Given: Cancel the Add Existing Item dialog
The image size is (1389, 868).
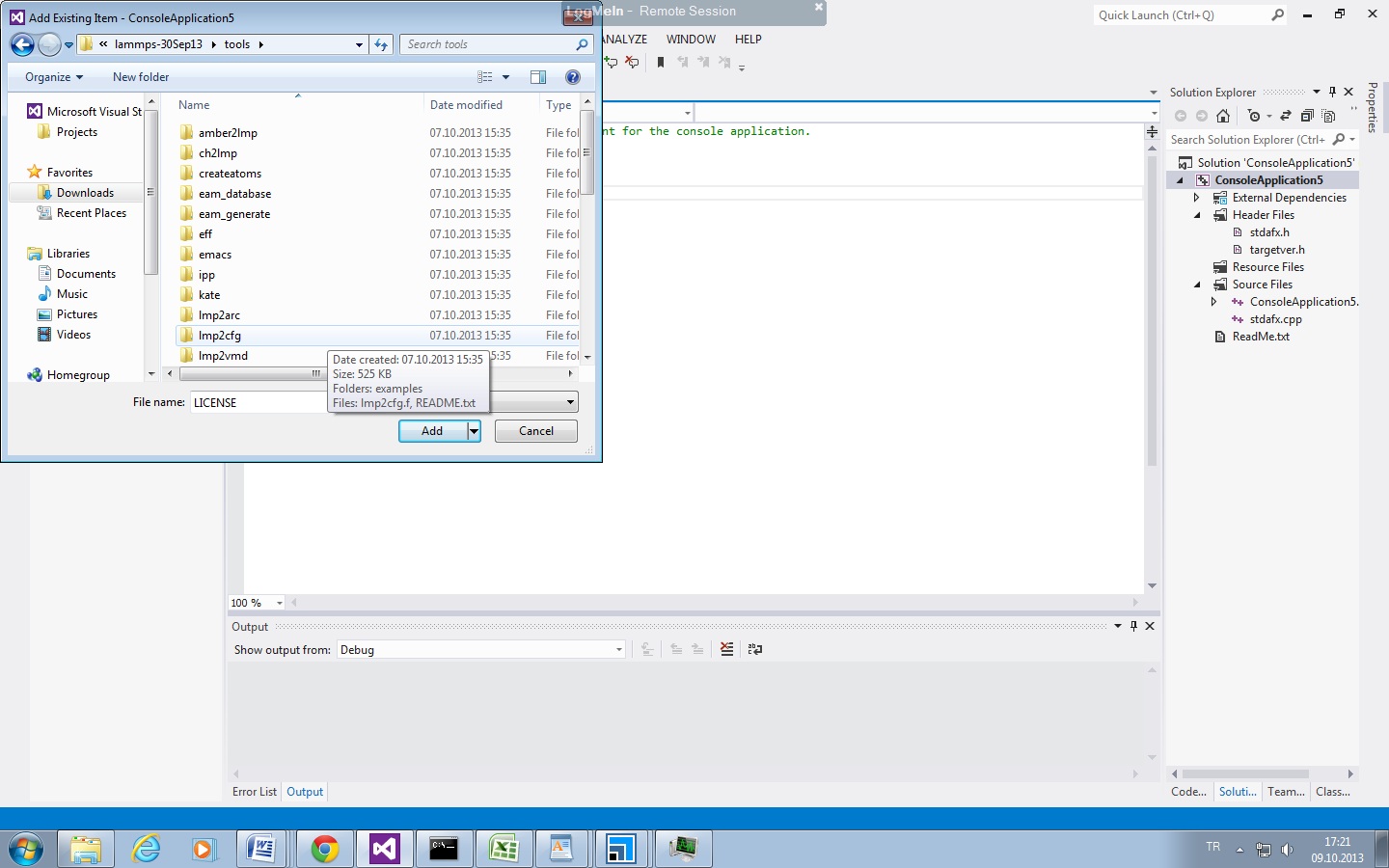Looking at the screenshot, I should 536,431.
